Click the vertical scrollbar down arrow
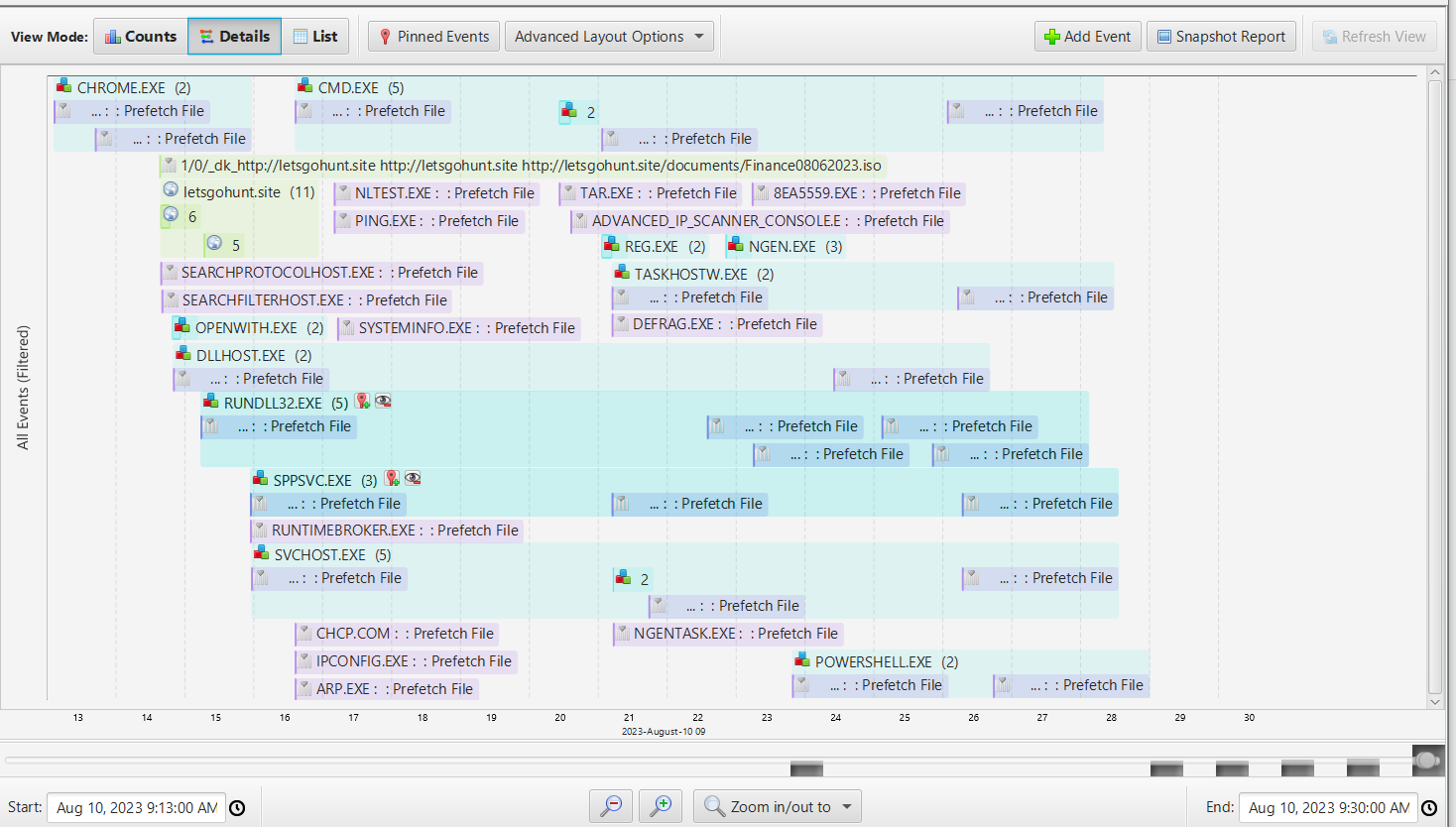1456x827 pixels. coord(1435,701)
